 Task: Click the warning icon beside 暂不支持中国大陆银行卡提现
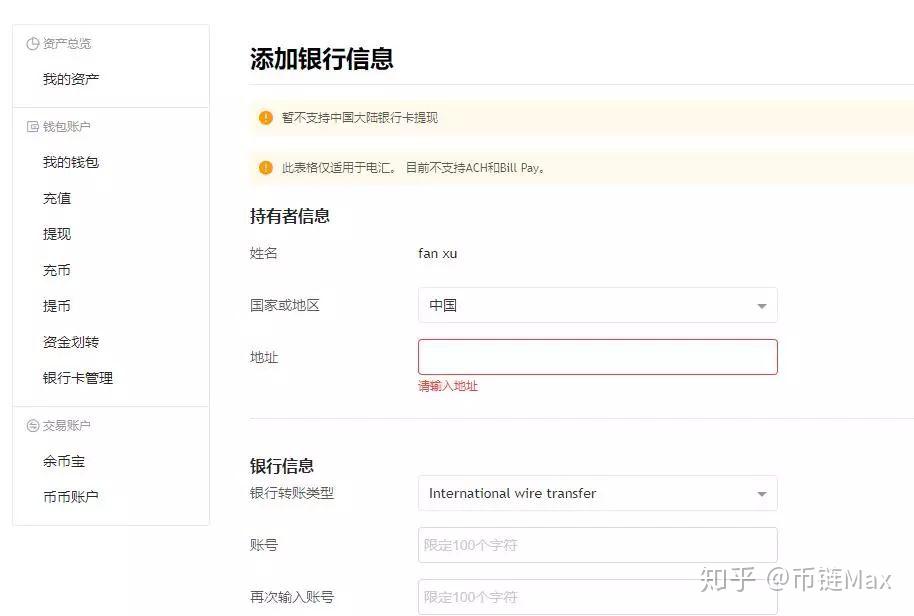click(x=265, y=118)
